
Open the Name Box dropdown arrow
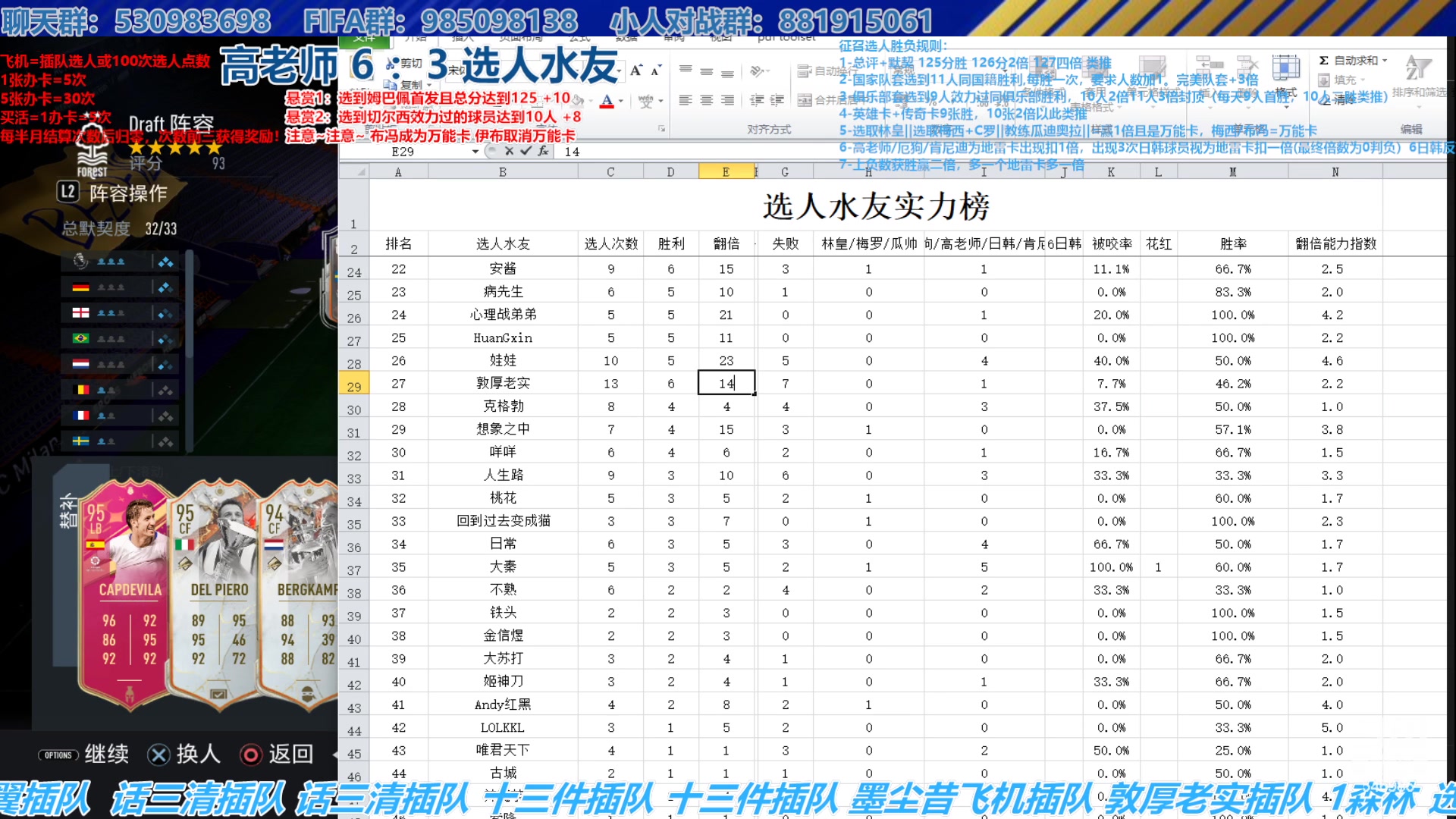pos(475,152)
